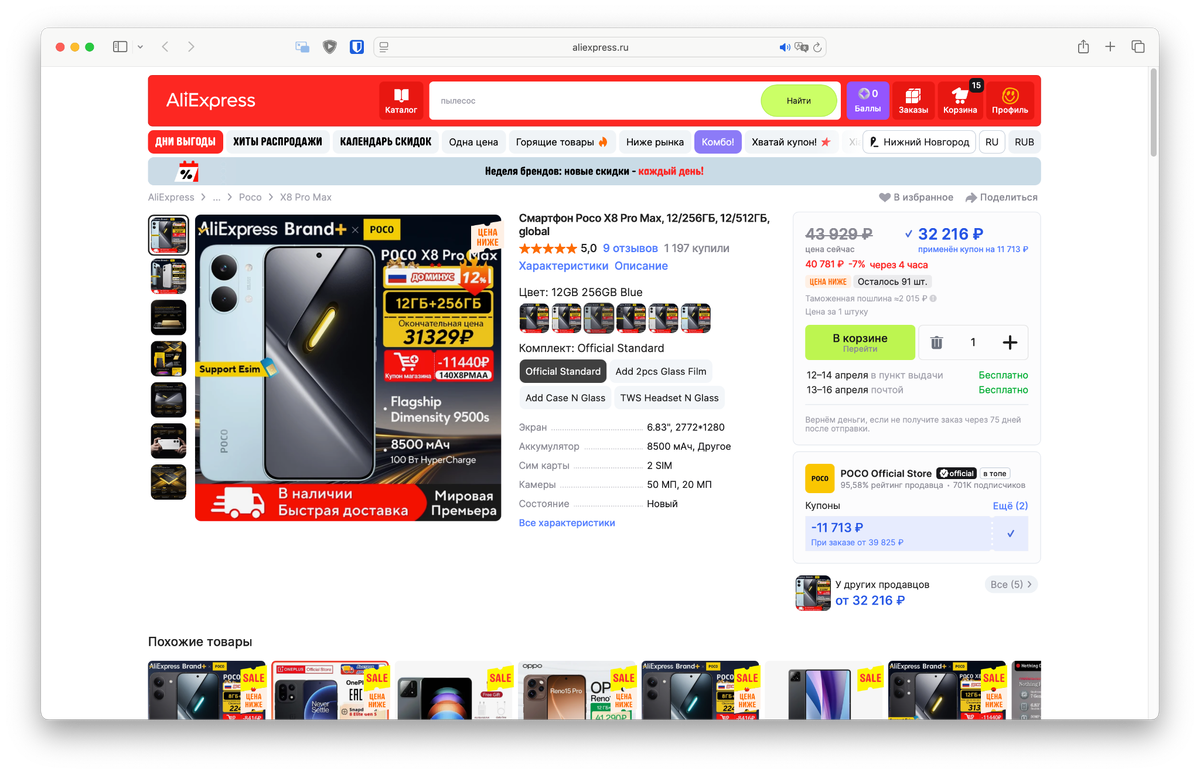Screen dimensions: 1200x774
Task: Open Ниже рынка tab
Action: pos(655,142)
